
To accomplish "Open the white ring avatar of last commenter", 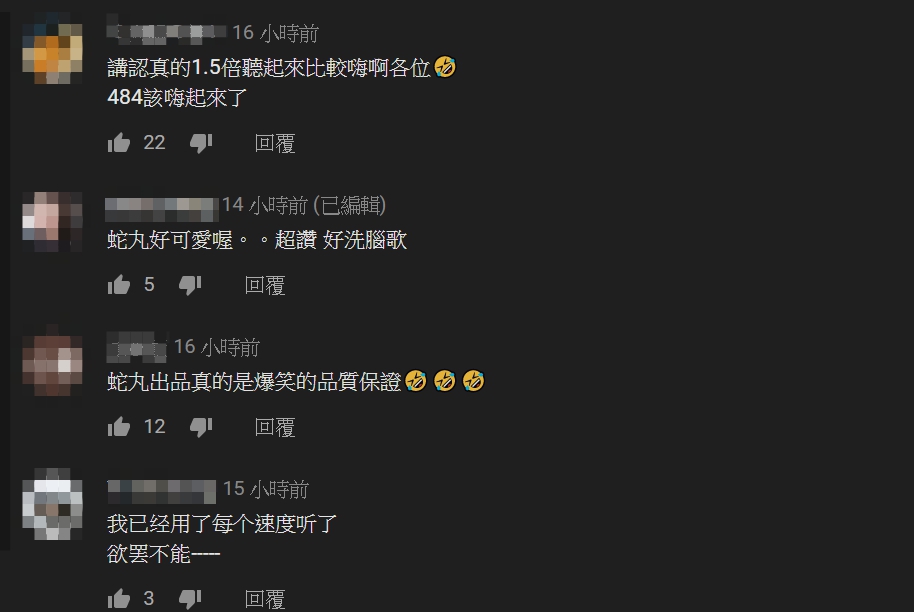I will point(52,504).
